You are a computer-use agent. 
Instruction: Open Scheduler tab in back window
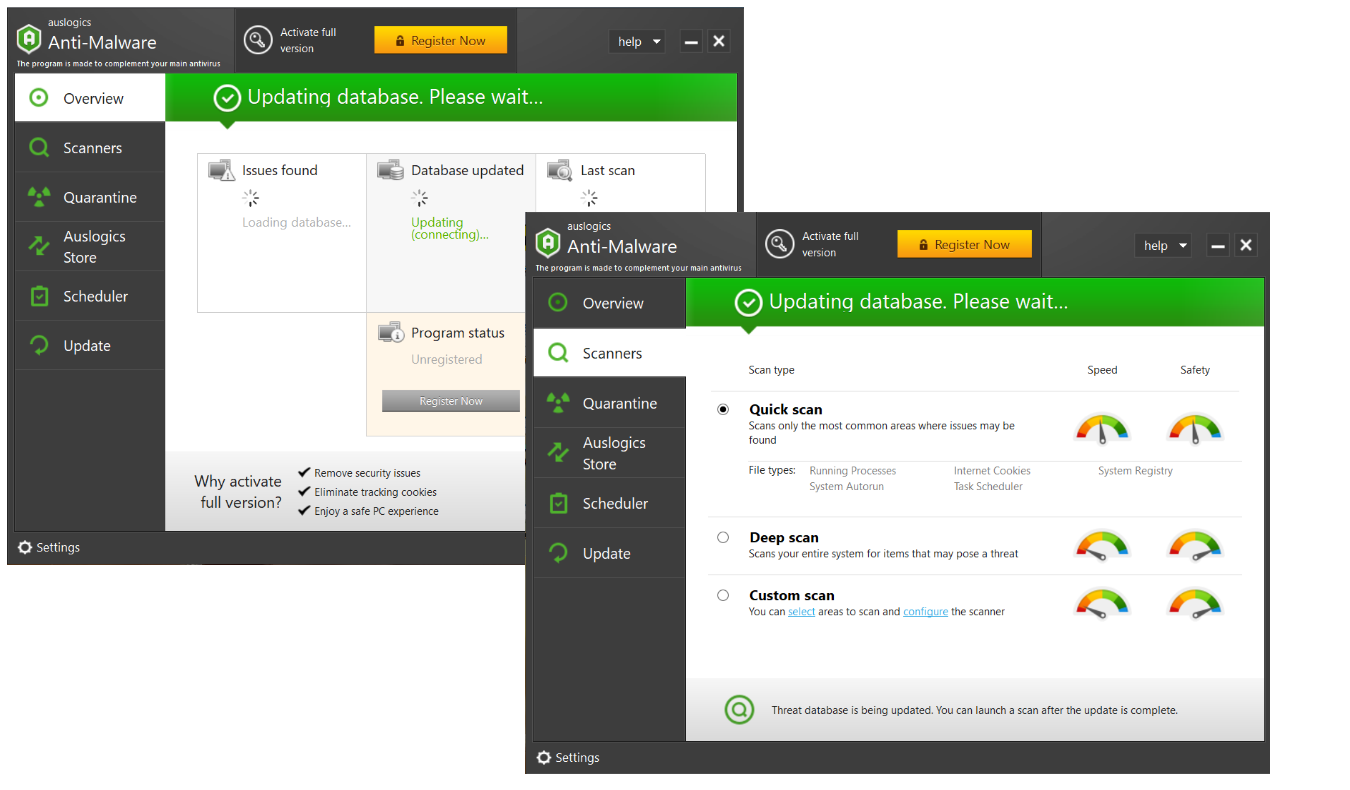(90, 296)
